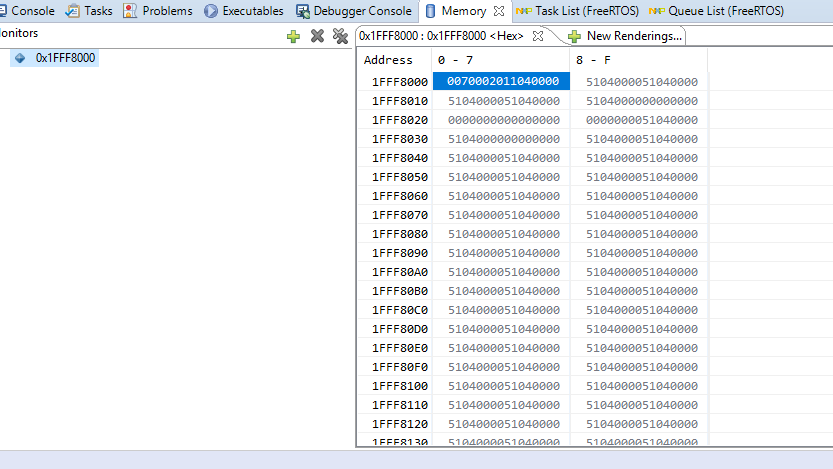Open the Problems tab
The image size is (833, 469).
coord(158,11)
